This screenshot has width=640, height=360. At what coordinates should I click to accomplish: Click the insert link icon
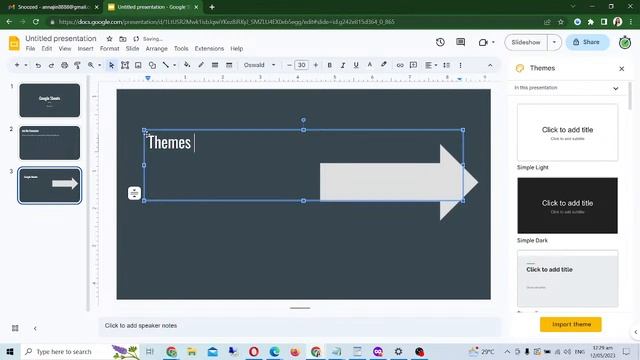400,65
